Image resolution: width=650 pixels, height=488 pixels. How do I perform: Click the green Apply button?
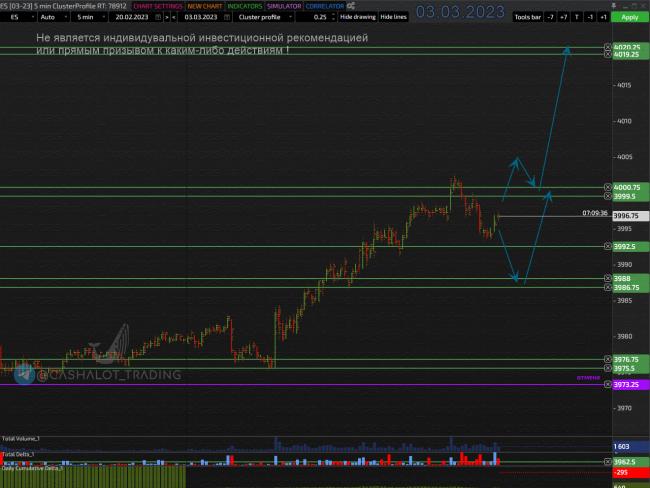pyautogui.click(x=630, y=17)
